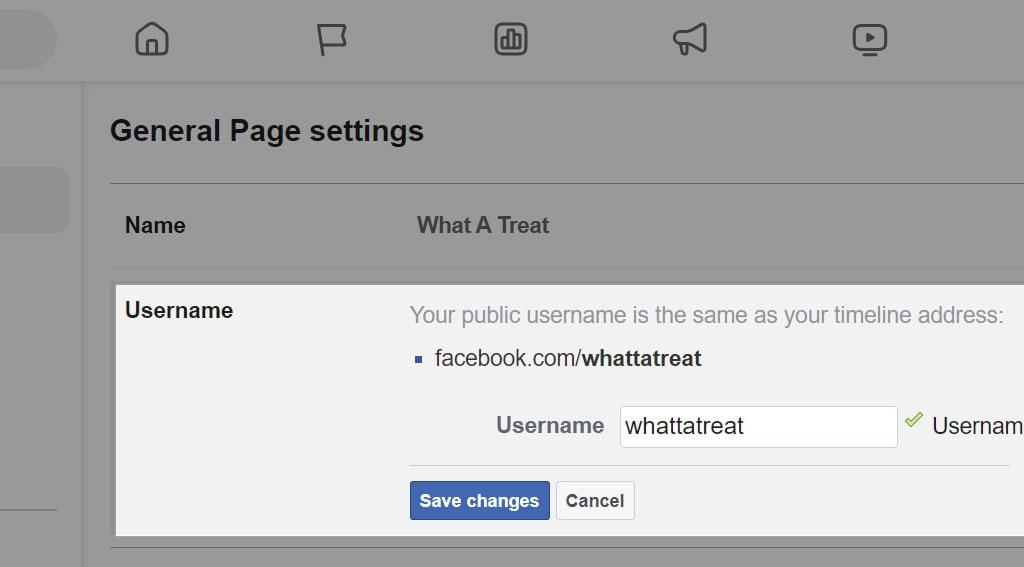The image size is (1024, 567).
Task: Click the whattatreat username text field
Action: [x=758, y=427]
